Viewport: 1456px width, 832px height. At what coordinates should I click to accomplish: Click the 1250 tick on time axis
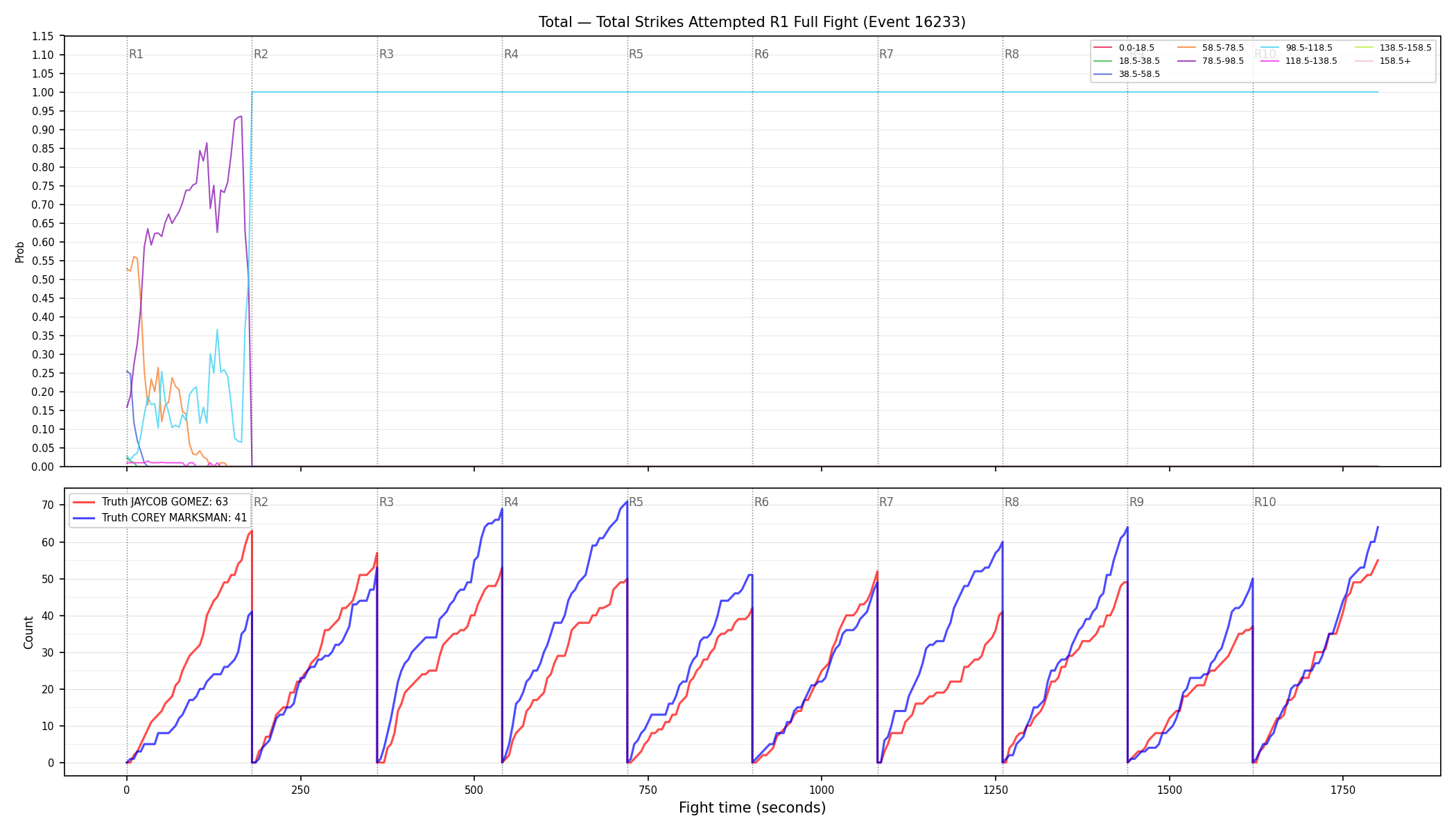coord(996,790)
